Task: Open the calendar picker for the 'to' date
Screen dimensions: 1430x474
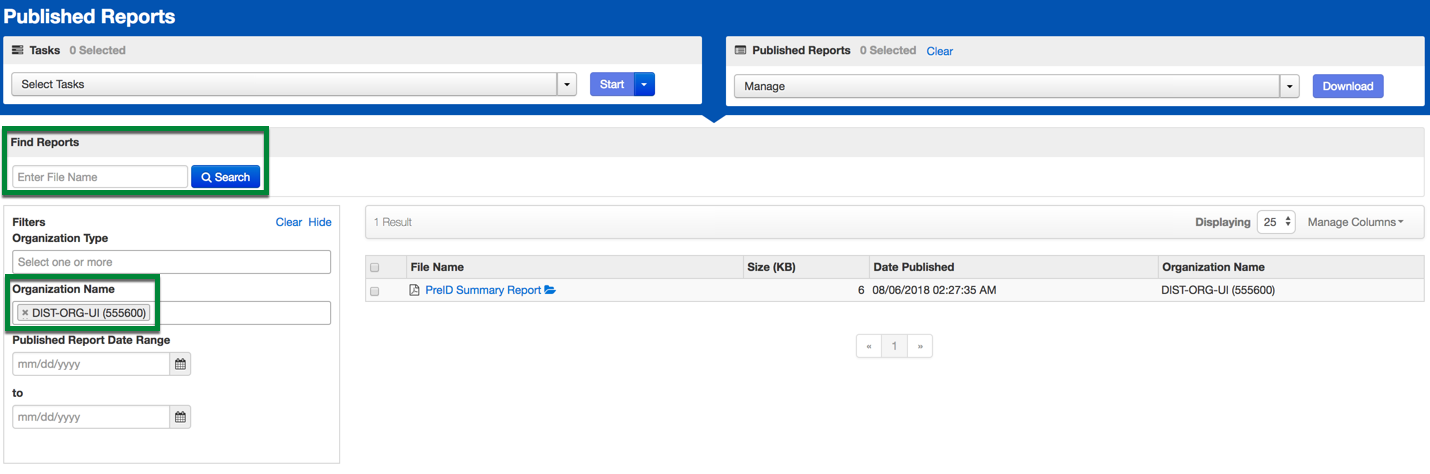Action: coord(180,417)
